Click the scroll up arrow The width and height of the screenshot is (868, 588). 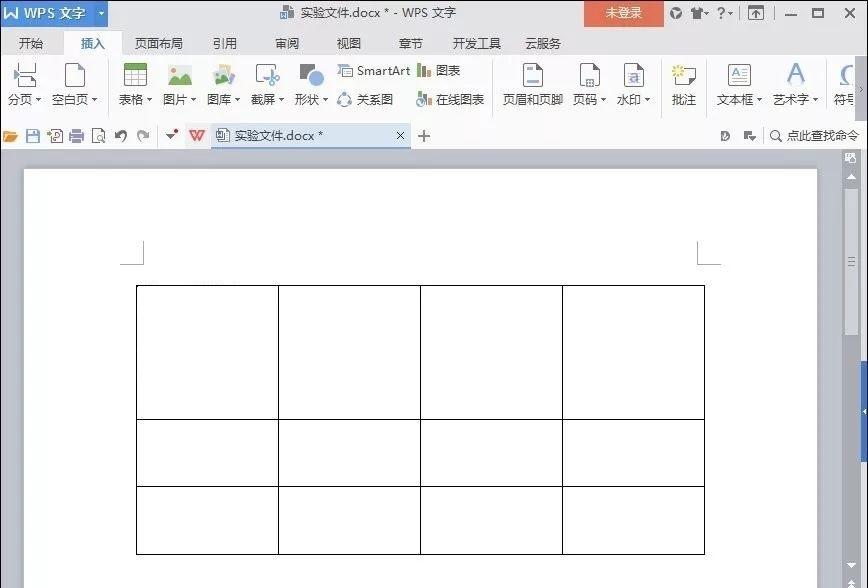pos(851,178)
